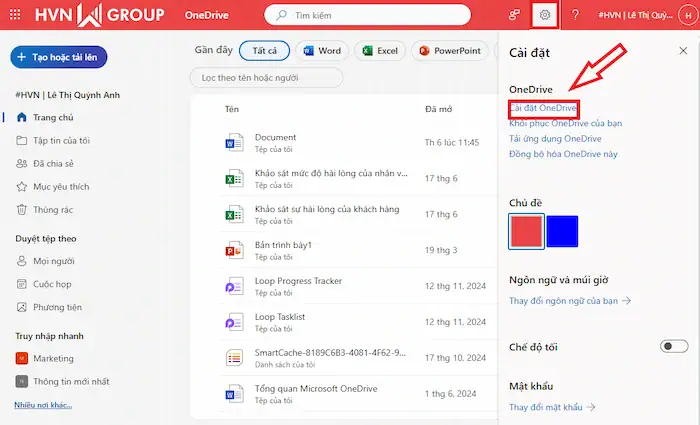
Task: Click Thay đổi mật khẩu link
Action: (552, 407)
